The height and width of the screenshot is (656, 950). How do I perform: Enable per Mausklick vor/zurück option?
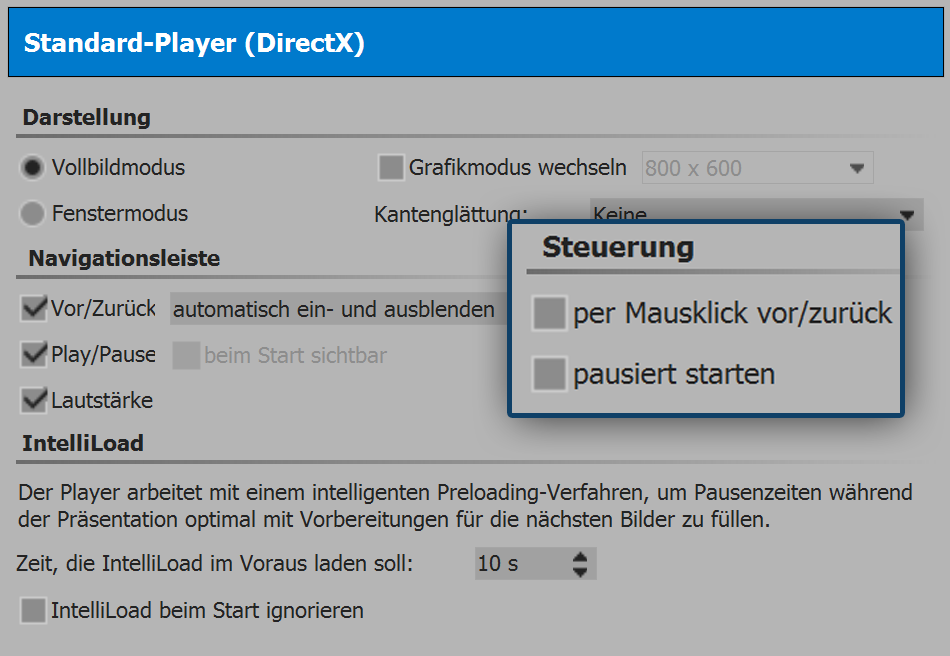coord(548,312)
